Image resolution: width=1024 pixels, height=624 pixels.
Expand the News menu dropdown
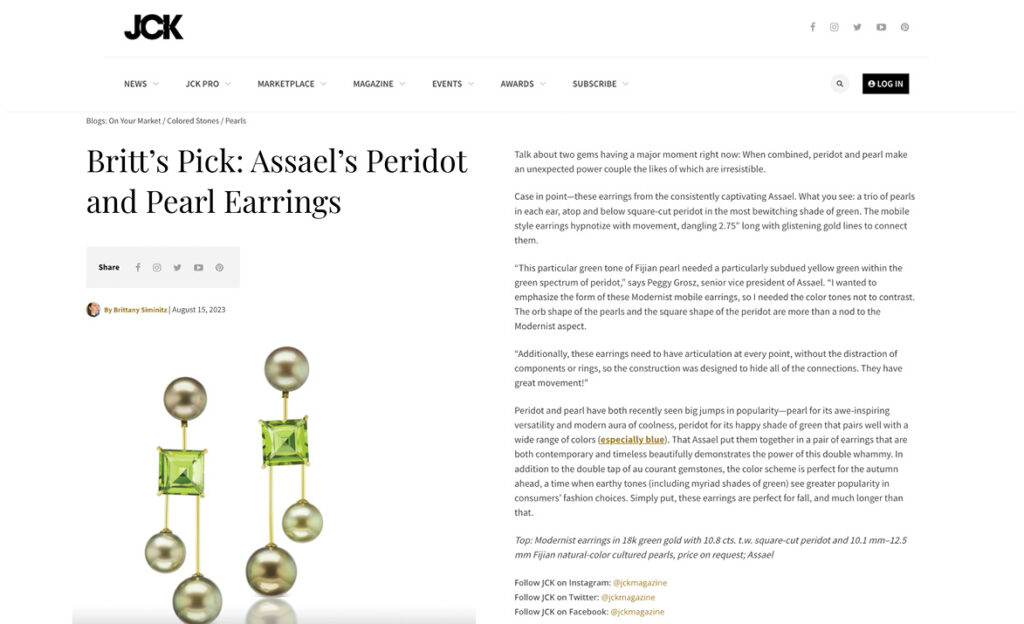coord(141,84)
